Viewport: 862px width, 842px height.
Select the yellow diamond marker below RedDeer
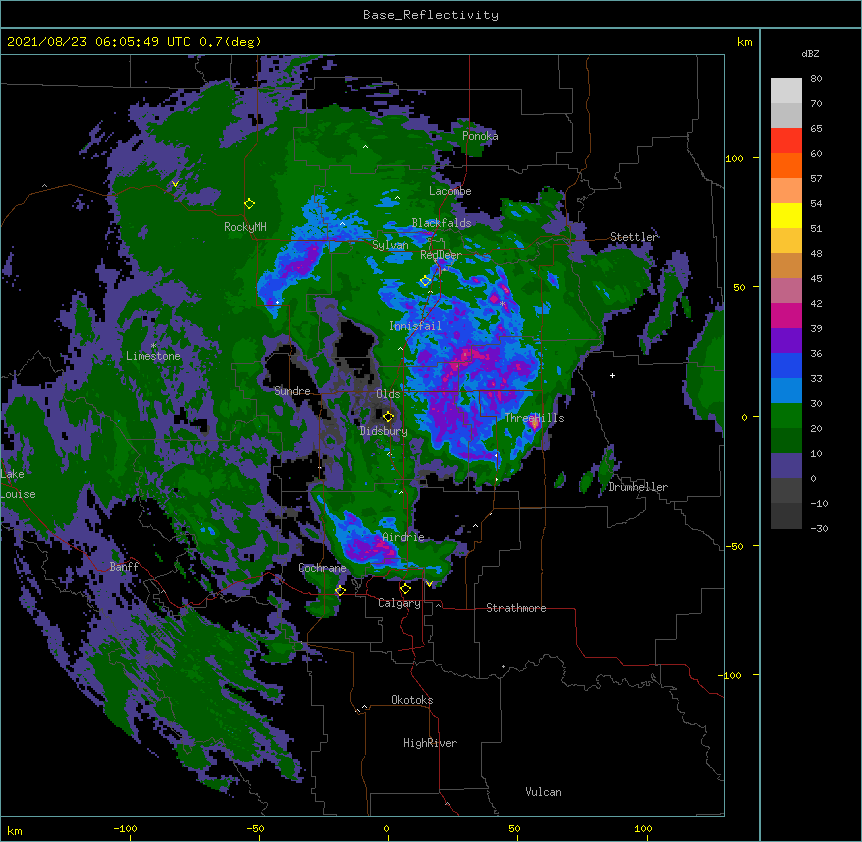426,281
